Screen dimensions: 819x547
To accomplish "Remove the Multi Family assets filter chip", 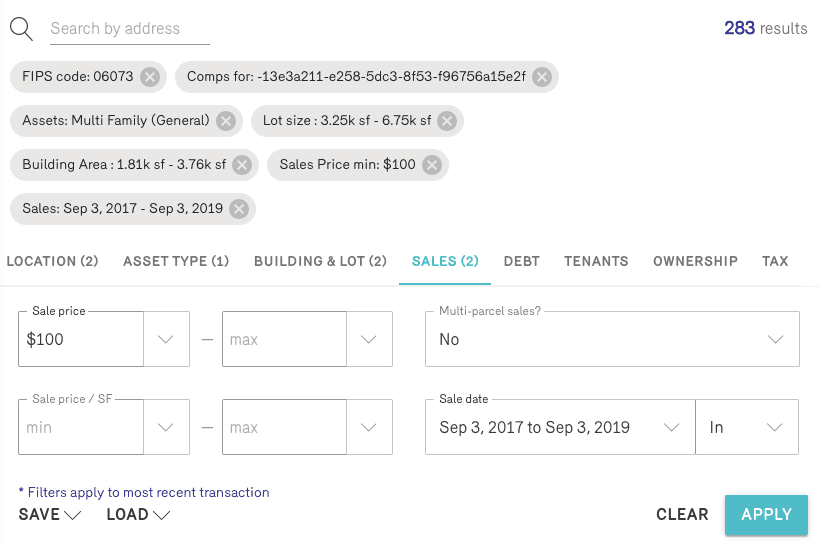I will coord(226,121).
